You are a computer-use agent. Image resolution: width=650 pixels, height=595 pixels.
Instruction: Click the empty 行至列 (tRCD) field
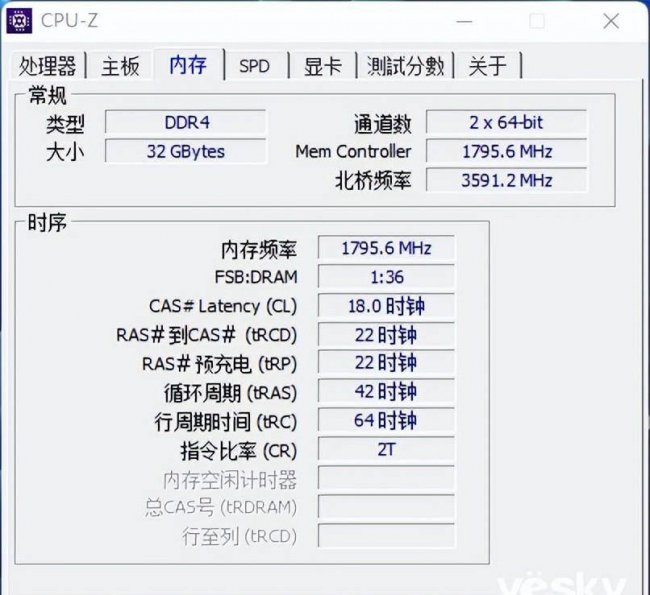click(x=386, y=536)
